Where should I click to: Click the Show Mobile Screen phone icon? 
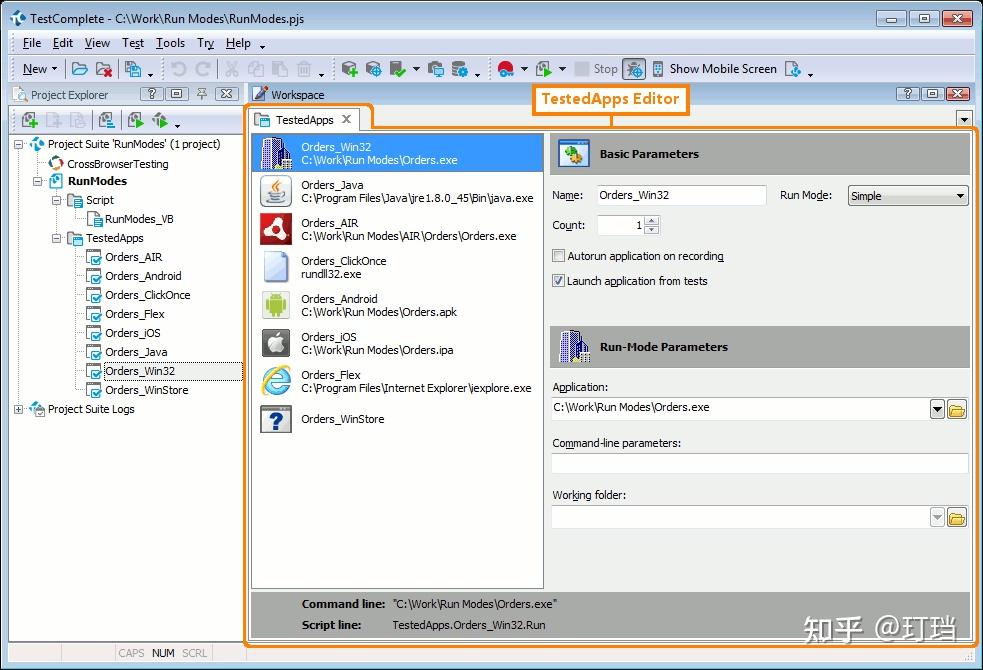(658, 69)
